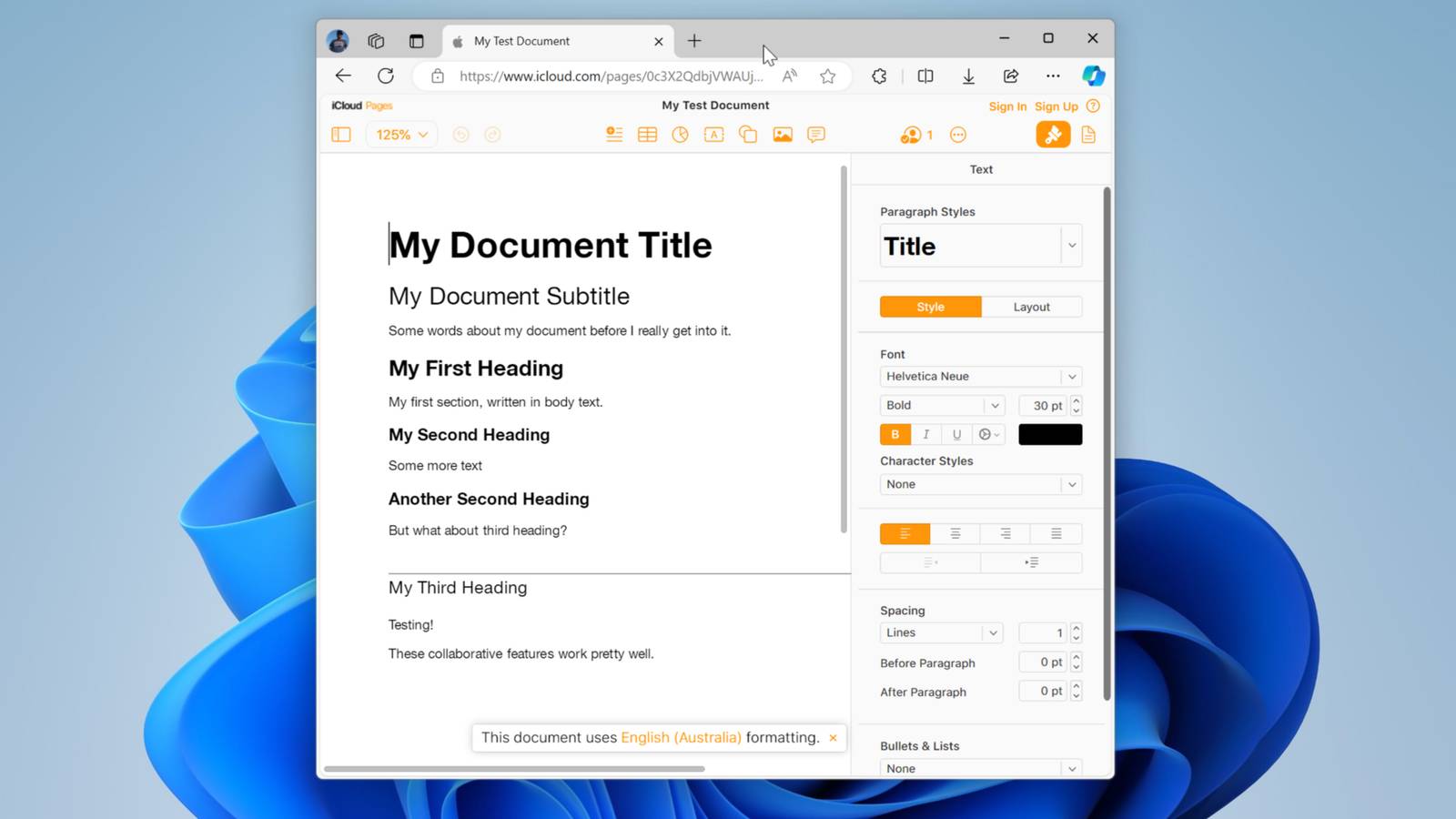1456x819 pixels.
Task: Add a comment using toolbar icon
Action: pos(816,135)
